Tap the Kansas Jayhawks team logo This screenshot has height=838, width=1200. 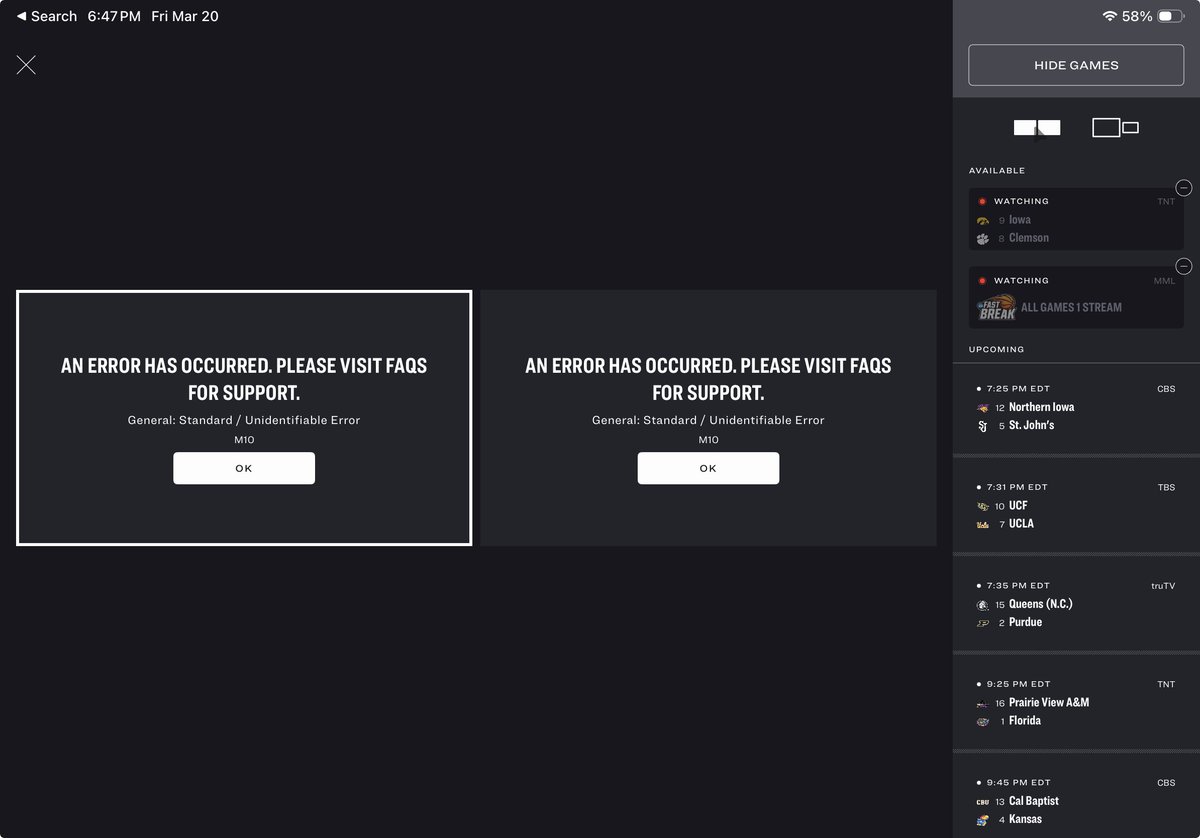982,820
